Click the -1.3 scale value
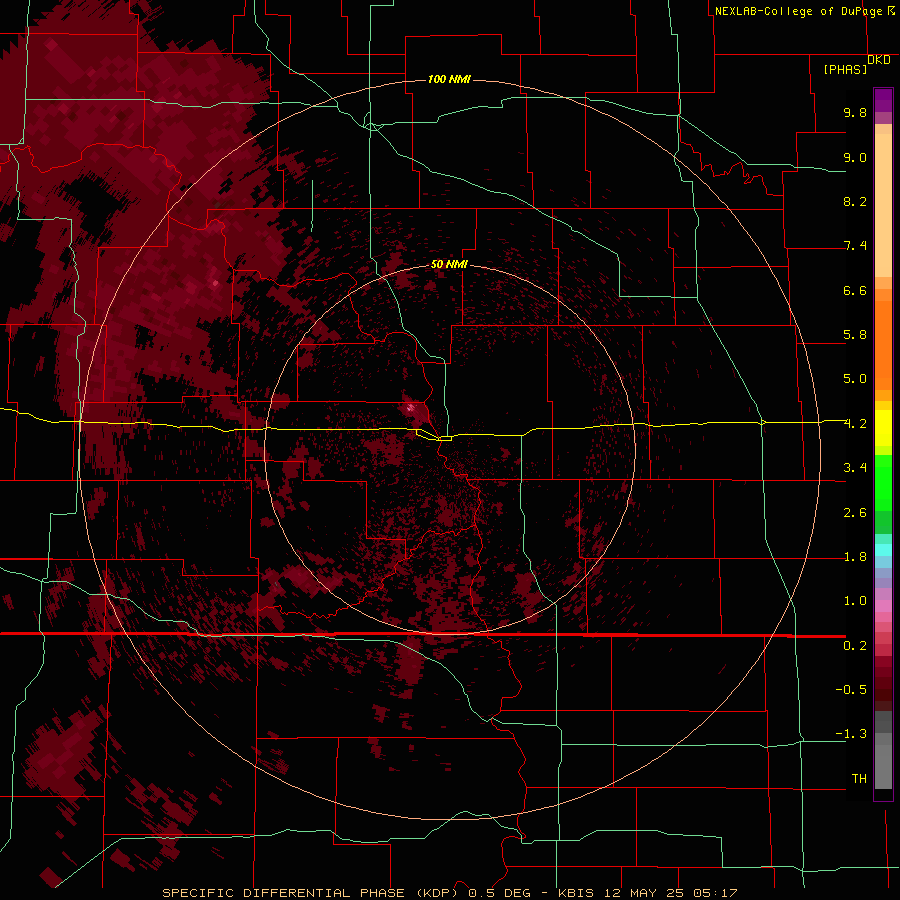 pyautogui.click(x=851, y=734)
